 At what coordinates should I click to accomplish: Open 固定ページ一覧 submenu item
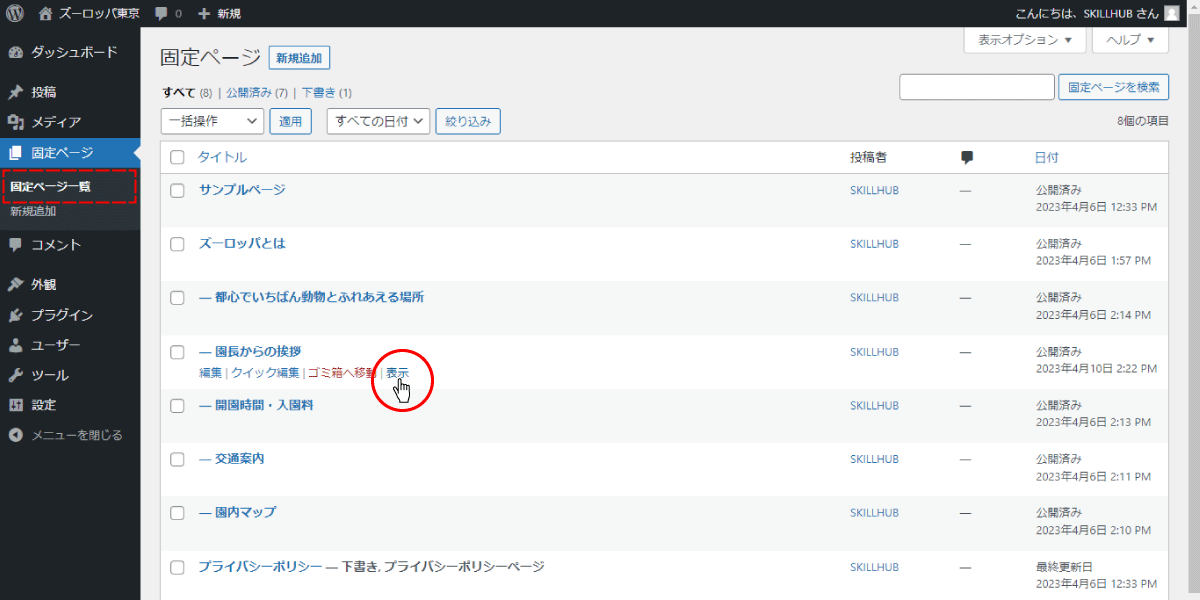(51, 186)
